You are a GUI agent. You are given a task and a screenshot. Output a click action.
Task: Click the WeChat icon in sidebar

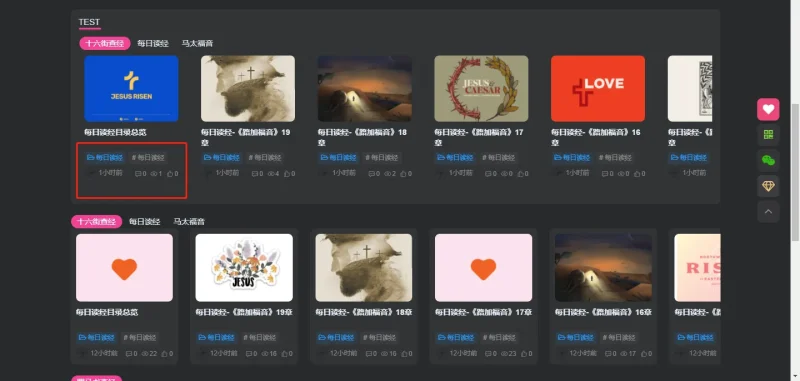click(768, 161)
